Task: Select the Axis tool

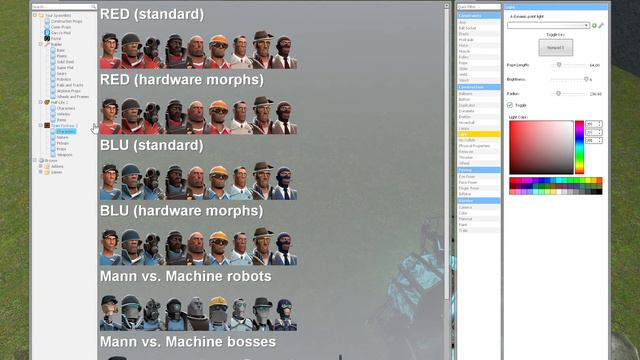Action: coord(479,22)
